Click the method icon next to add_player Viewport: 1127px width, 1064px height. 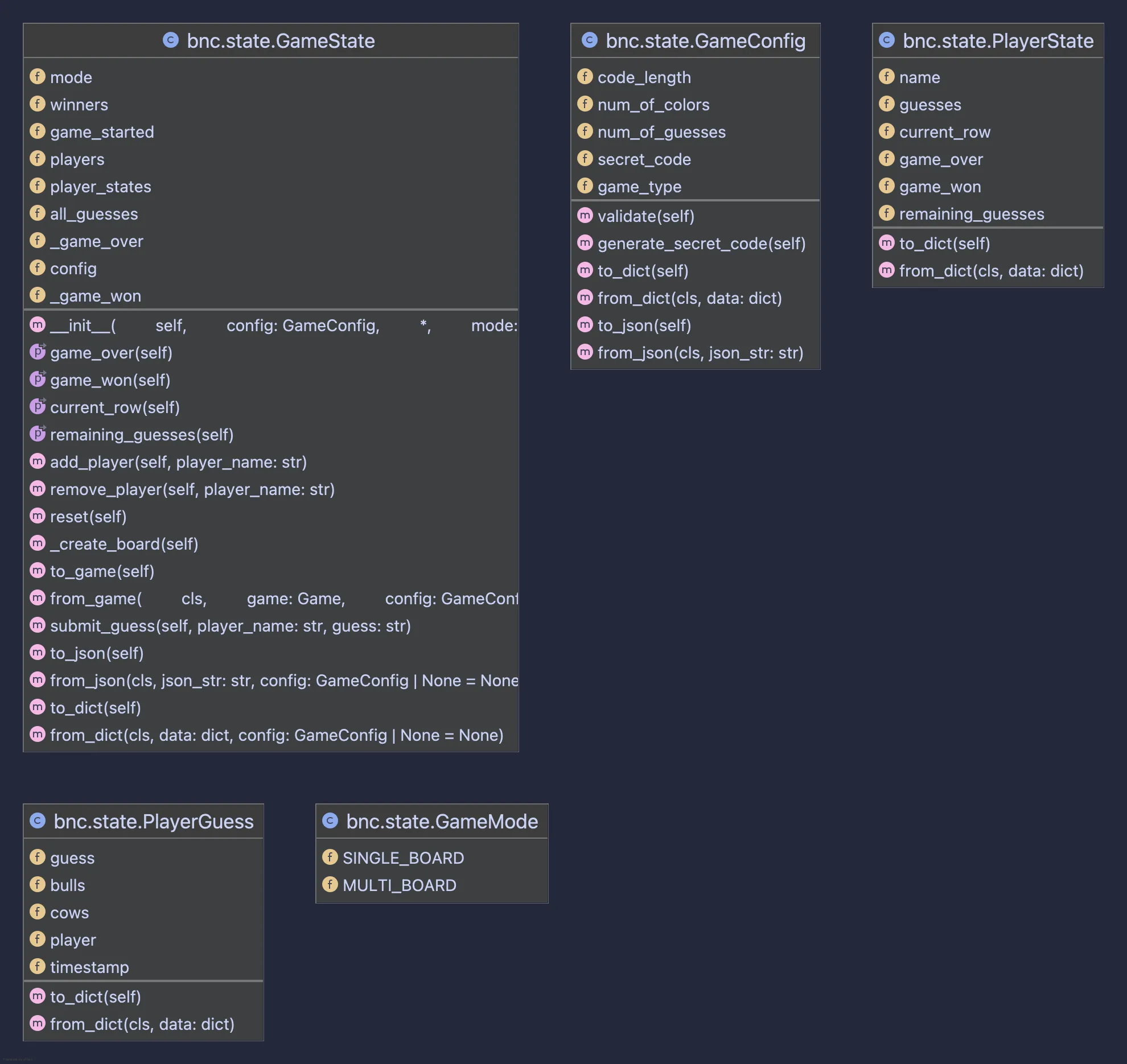click(x=38, y=461)
